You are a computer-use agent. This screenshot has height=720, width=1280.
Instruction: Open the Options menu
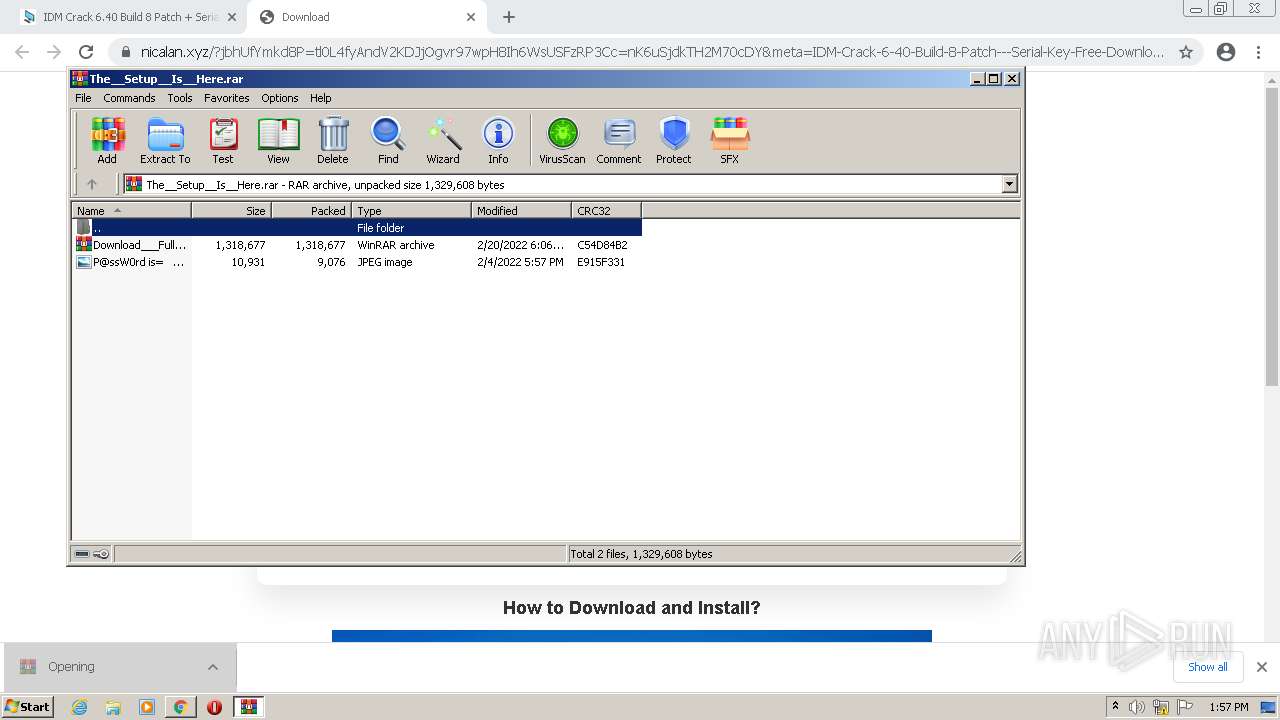(x=280, y=98)
